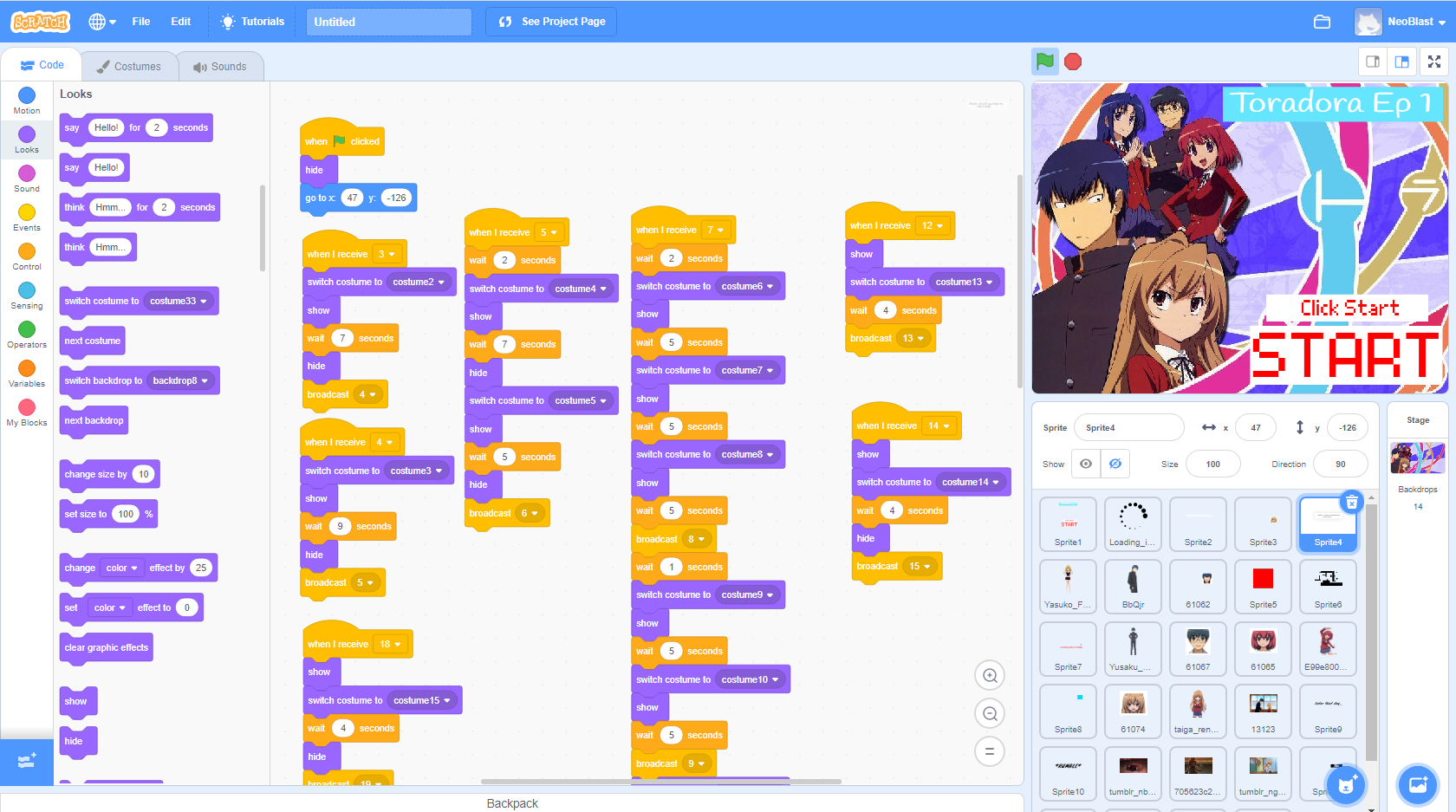Delete Sprite4 with the trash icon
1456x812 pixels.
tap(1352, 502)
